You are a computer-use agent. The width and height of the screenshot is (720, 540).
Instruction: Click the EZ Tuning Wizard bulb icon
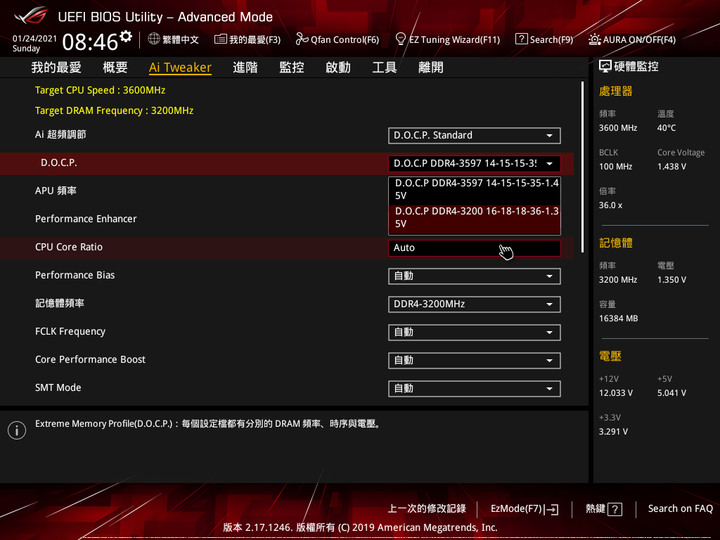400,39
